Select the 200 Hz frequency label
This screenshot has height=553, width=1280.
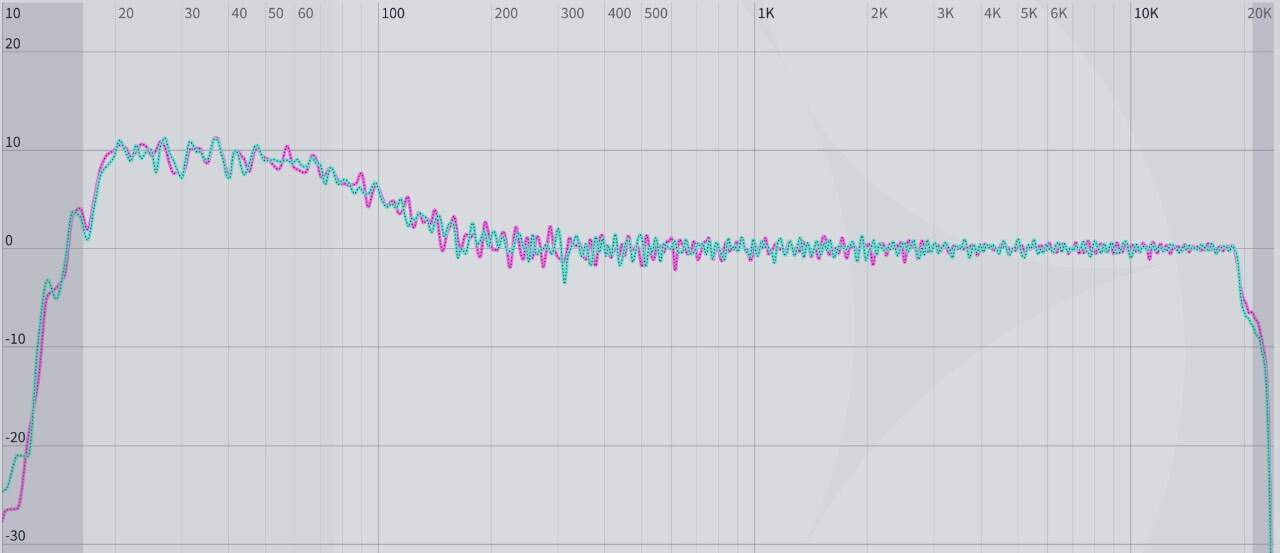(x=507, y=14)
